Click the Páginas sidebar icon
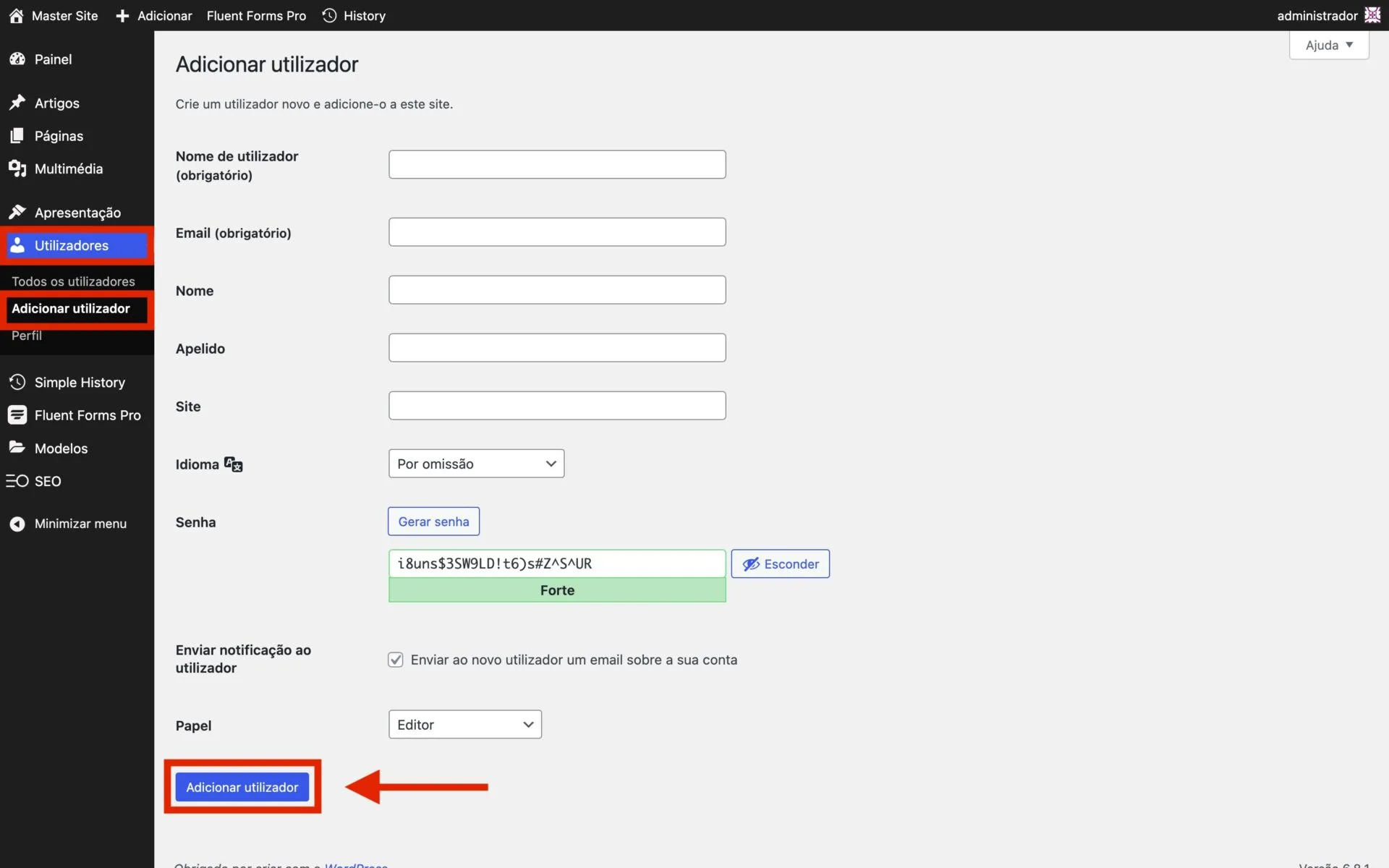1389x868 pixels. click(x=17, y=136)
